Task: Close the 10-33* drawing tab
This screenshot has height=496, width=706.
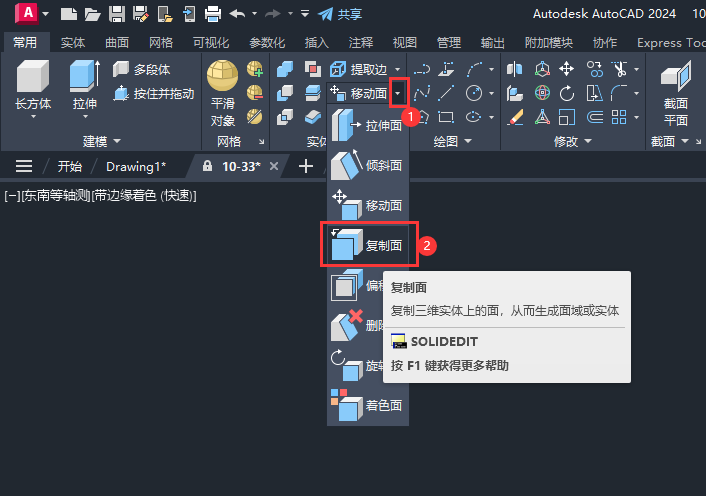Action: 274,167
